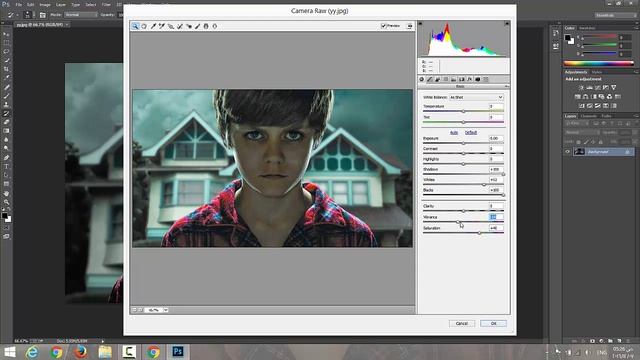Screen dimensions: 640x360
Task: Add a Brightness/Contrast adjustment
Action: click(x=581, y=87)
